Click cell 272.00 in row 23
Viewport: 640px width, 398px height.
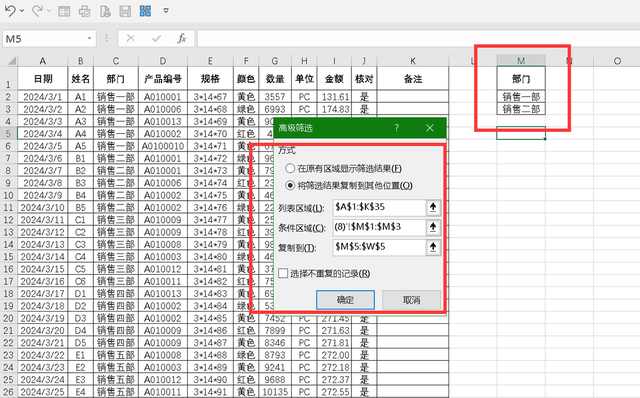tap(334, 355)
